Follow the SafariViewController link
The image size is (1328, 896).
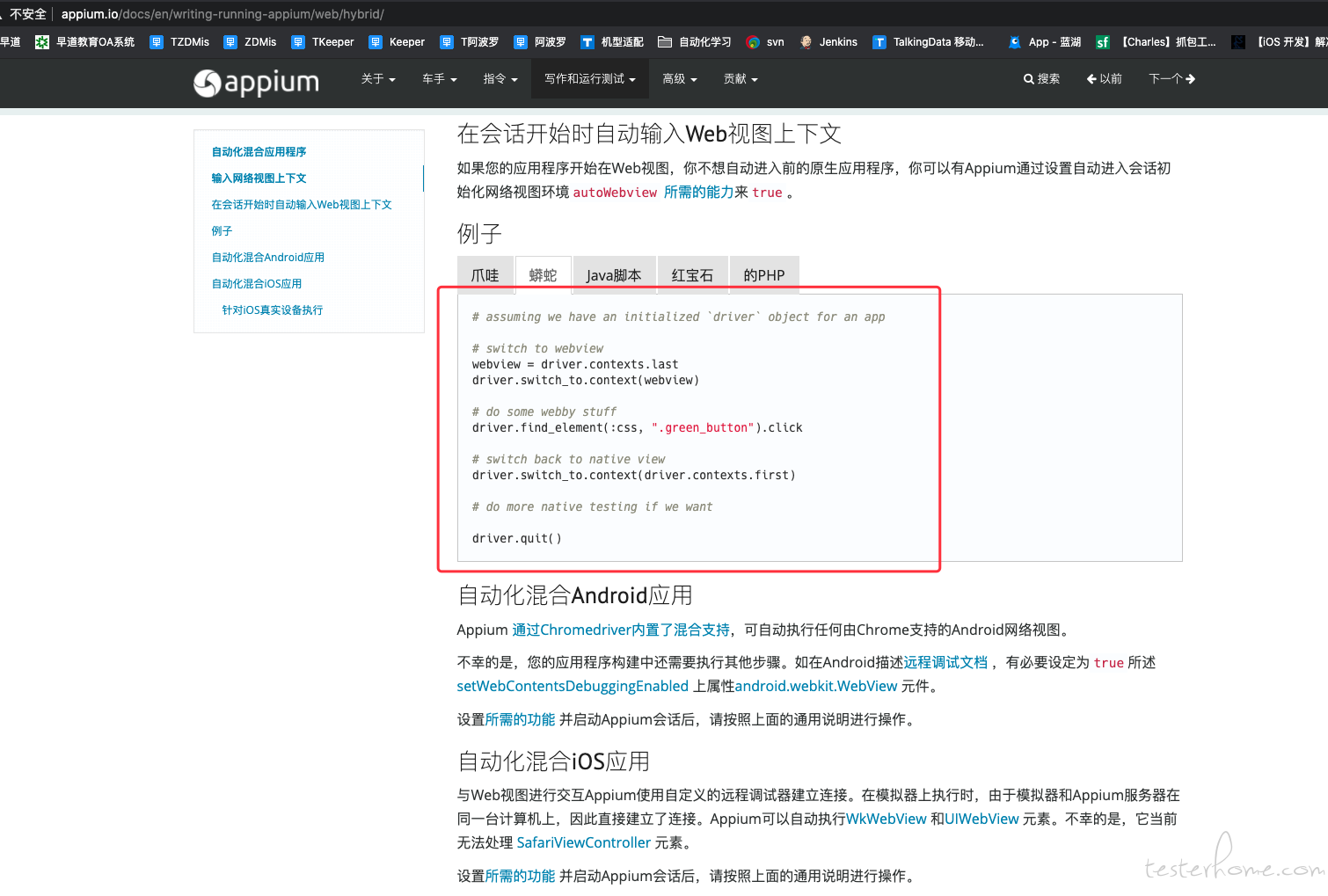click(584, 842)
